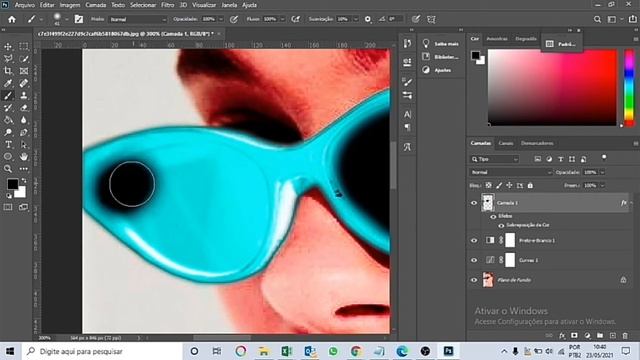Image resolution: width=640 pixels, height=360 pixels.
Task: Open Fluxo dropdown in options bar
Action: (x=282, y=19)
